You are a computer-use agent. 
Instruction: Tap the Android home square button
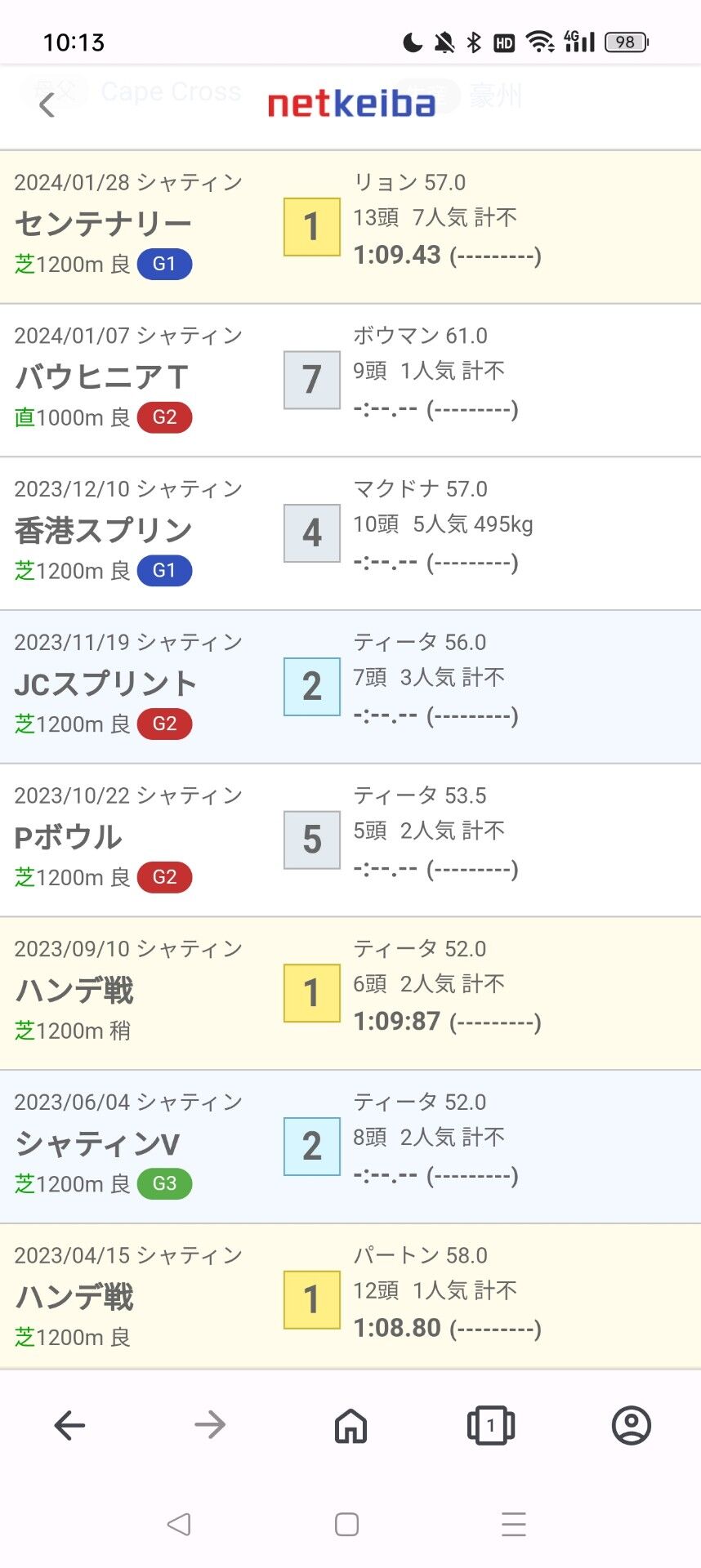click(x=346, y=1524)
